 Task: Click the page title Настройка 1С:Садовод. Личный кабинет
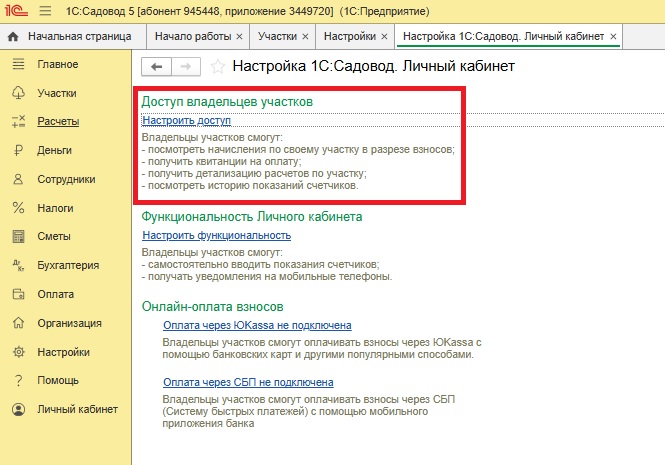pyautogui.click(x=374, y=66)
